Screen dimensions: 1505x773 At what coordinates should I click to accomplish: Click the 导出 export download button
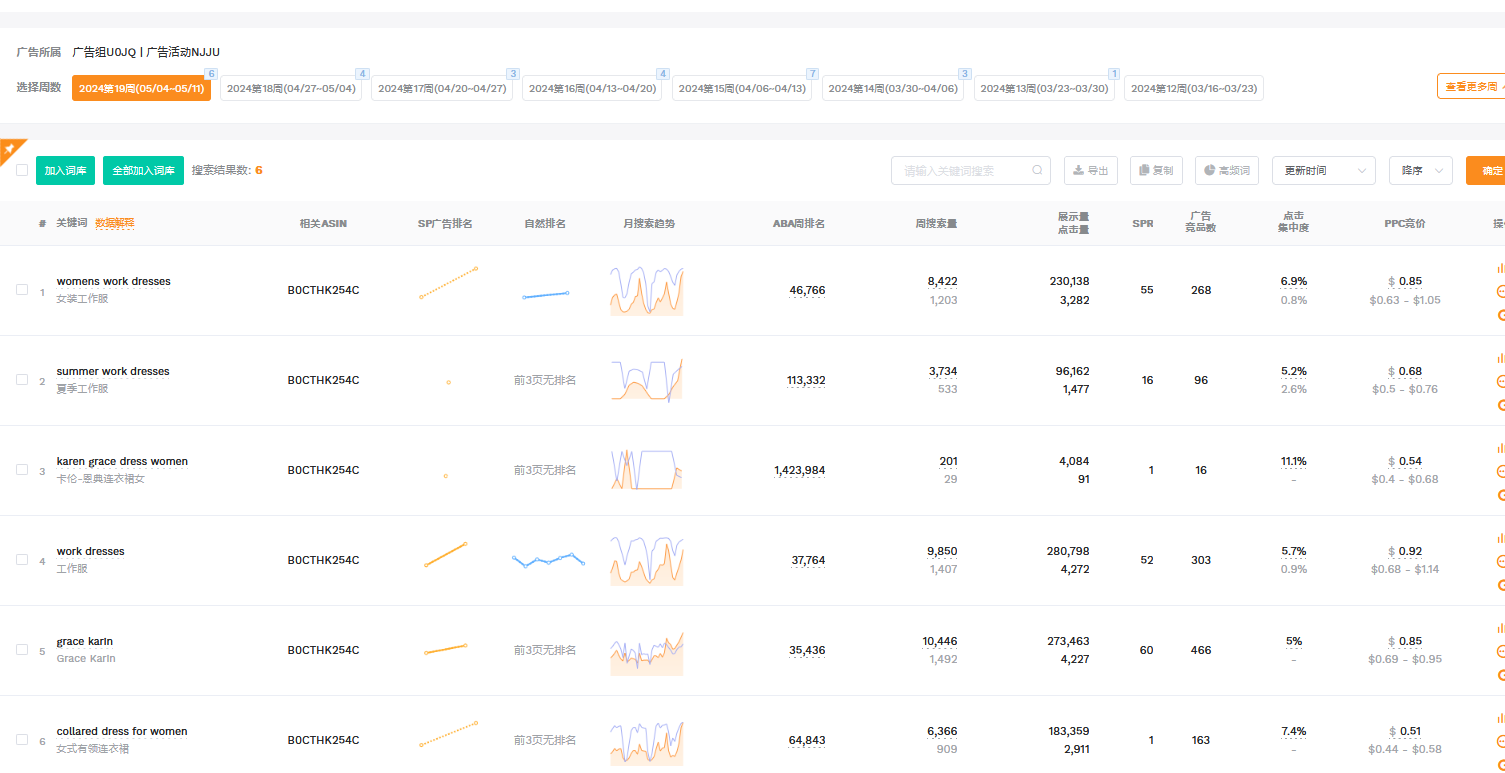(1090, 171)
